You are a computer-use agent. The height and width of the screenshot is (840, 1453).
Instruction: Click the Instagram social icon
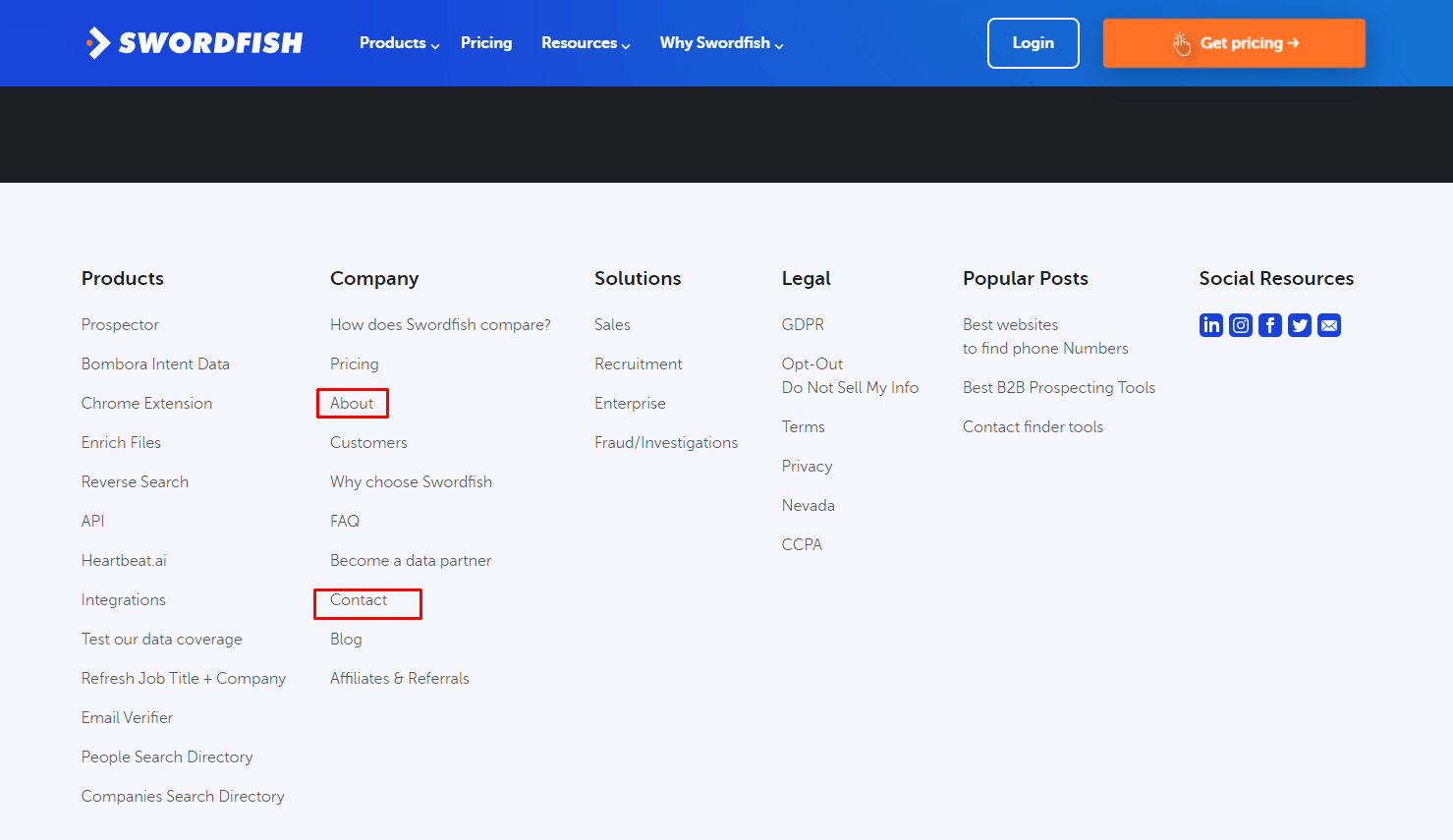1240,324
